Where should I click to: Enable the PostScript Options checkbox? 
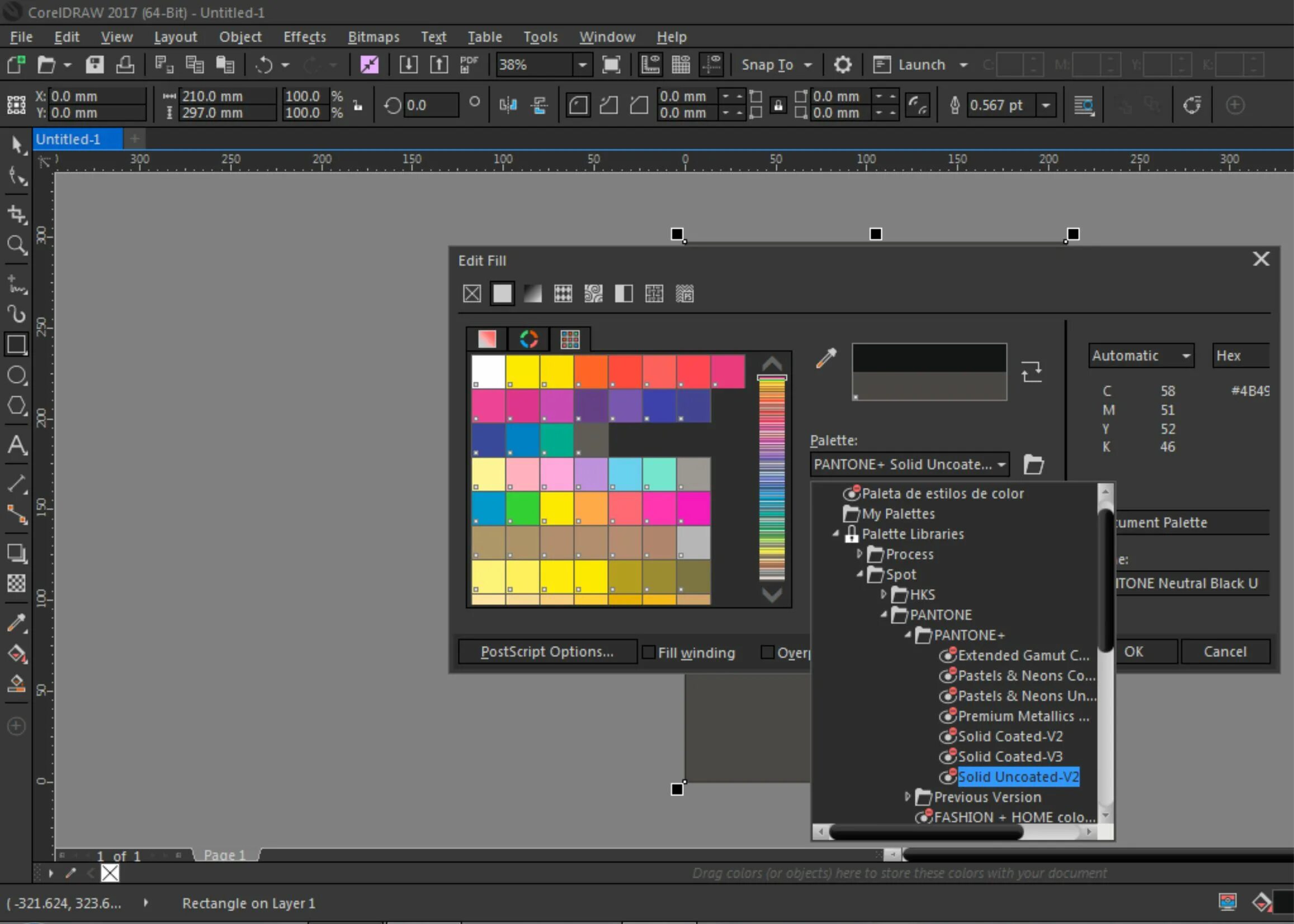547,651
